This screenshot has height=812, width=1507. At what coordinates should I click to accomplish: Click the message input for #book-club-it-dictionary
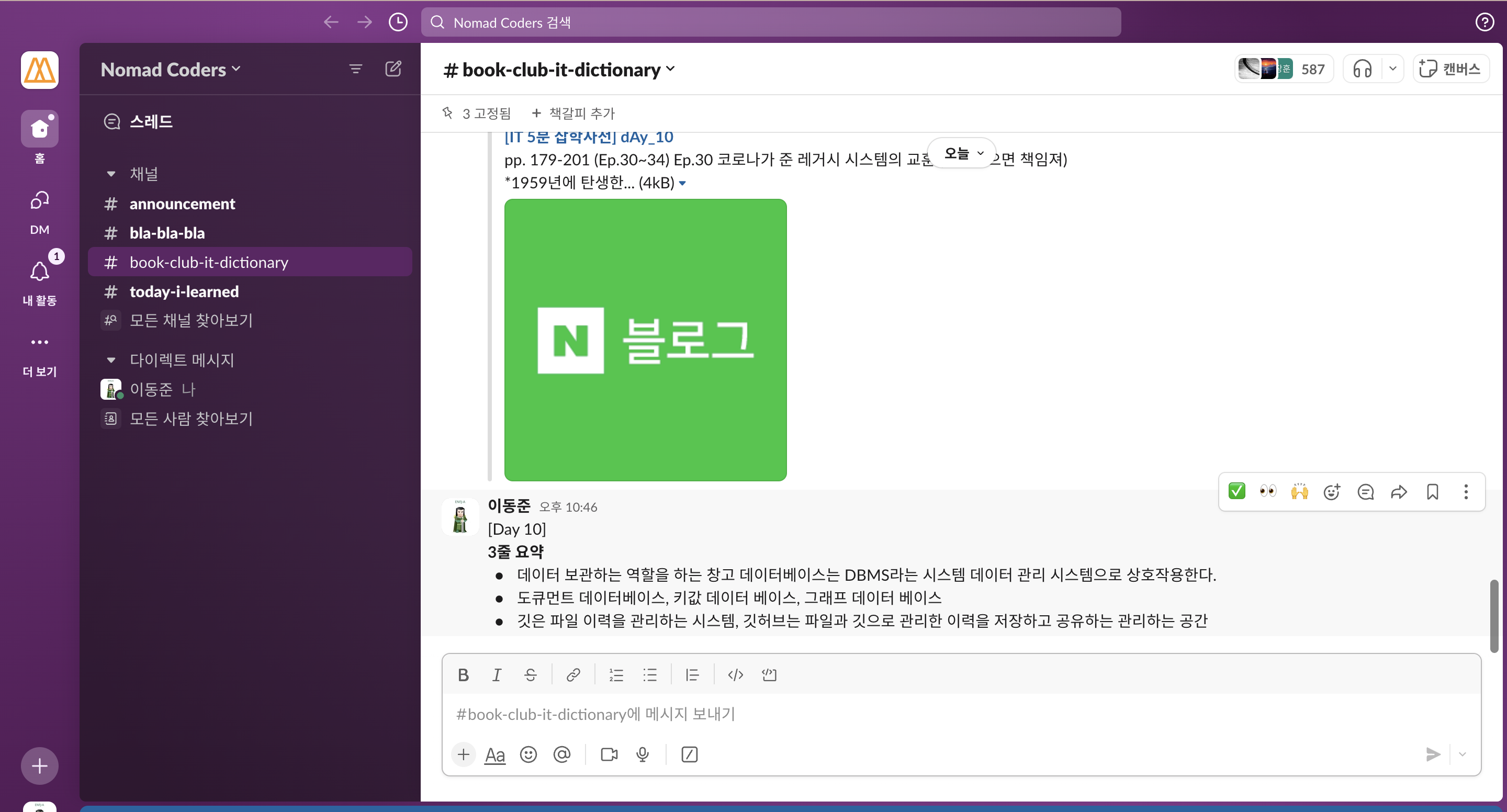pos(961,714)
